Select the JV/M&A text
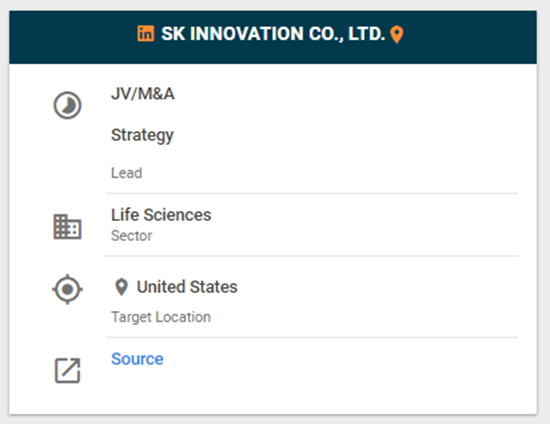 143,94
